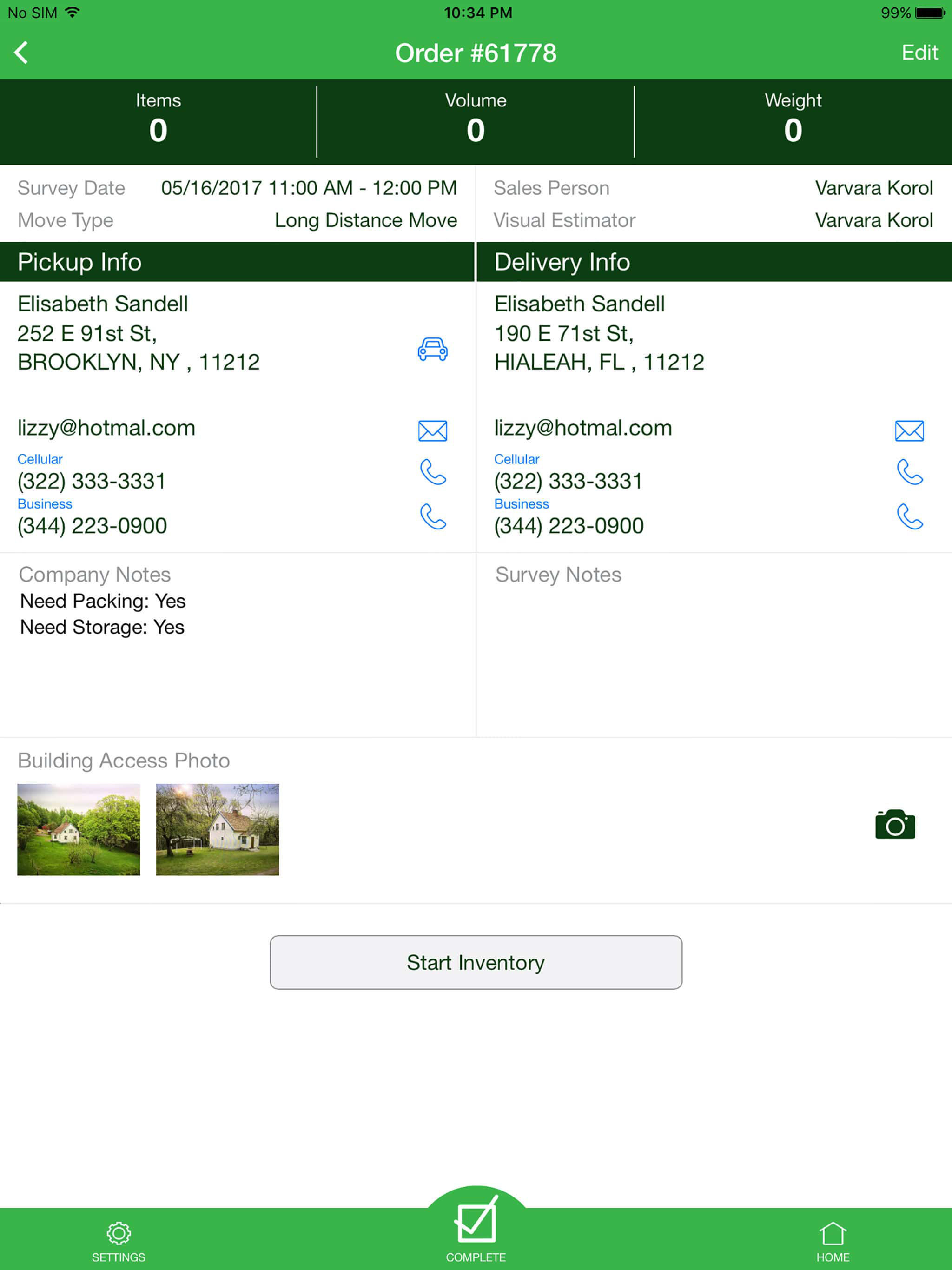The width and height of the screenshot is (952, 1270).
Task: Select the Weight count tile
Action: (x=793, y=121)
